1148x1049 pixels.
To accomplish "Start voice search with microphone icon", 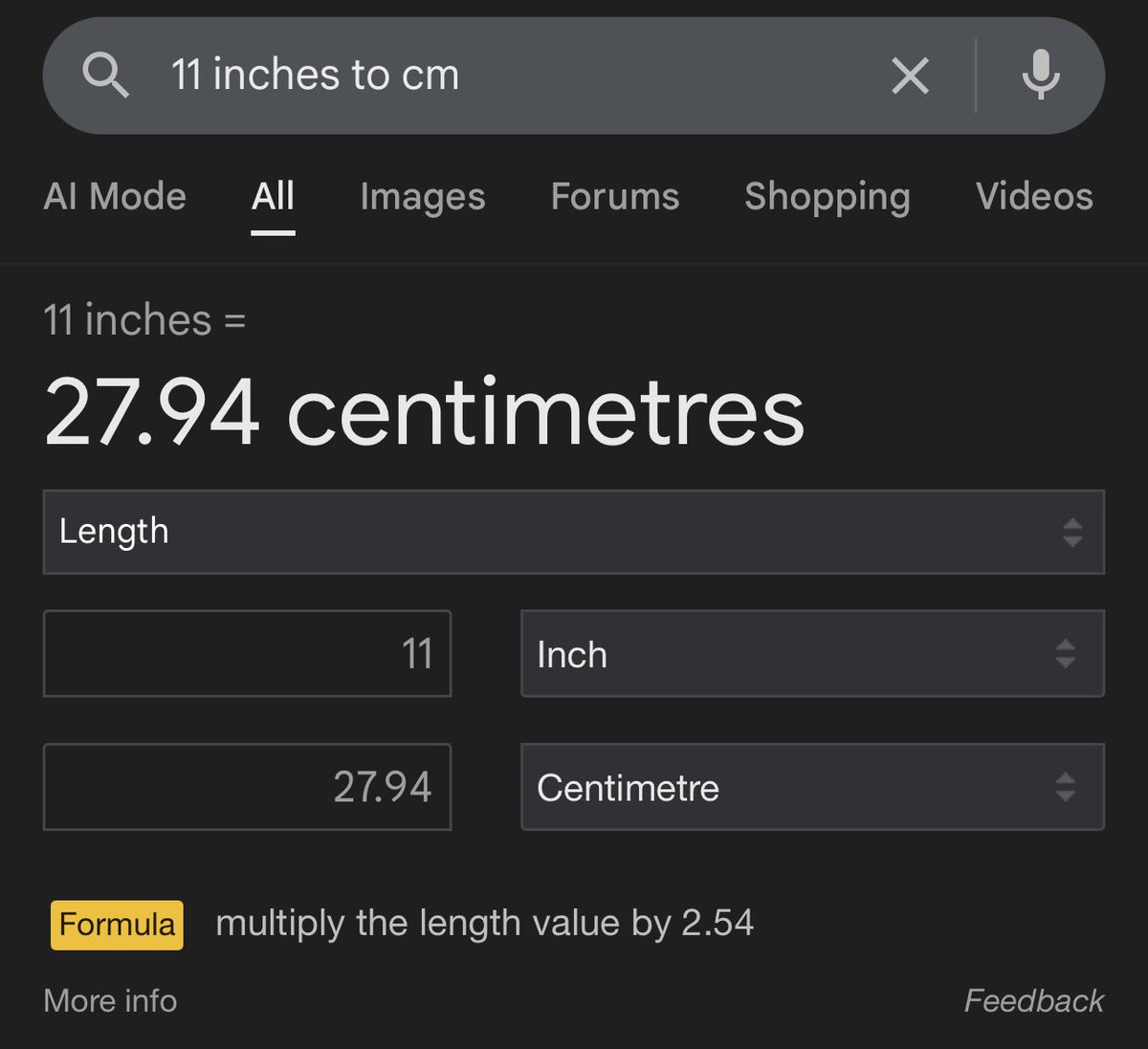I will point(1041,75).
